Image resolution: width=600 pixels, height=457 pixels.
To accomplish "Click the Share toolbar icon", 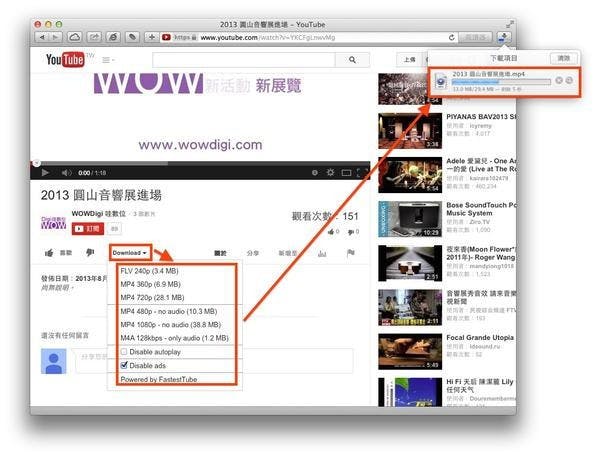I will [x=94, y=37].
